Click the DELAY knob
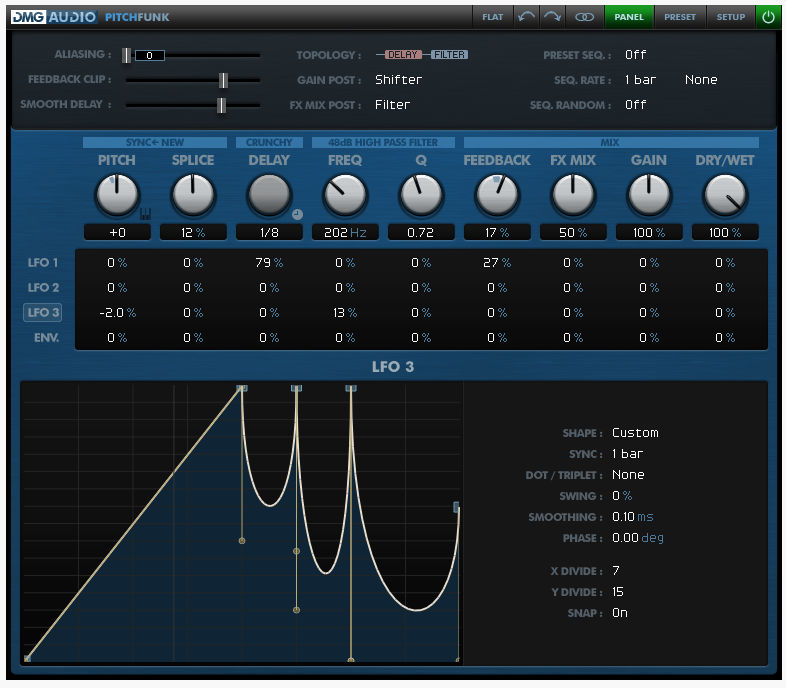This screenshot has width=786, height=688. pos(269,195)
